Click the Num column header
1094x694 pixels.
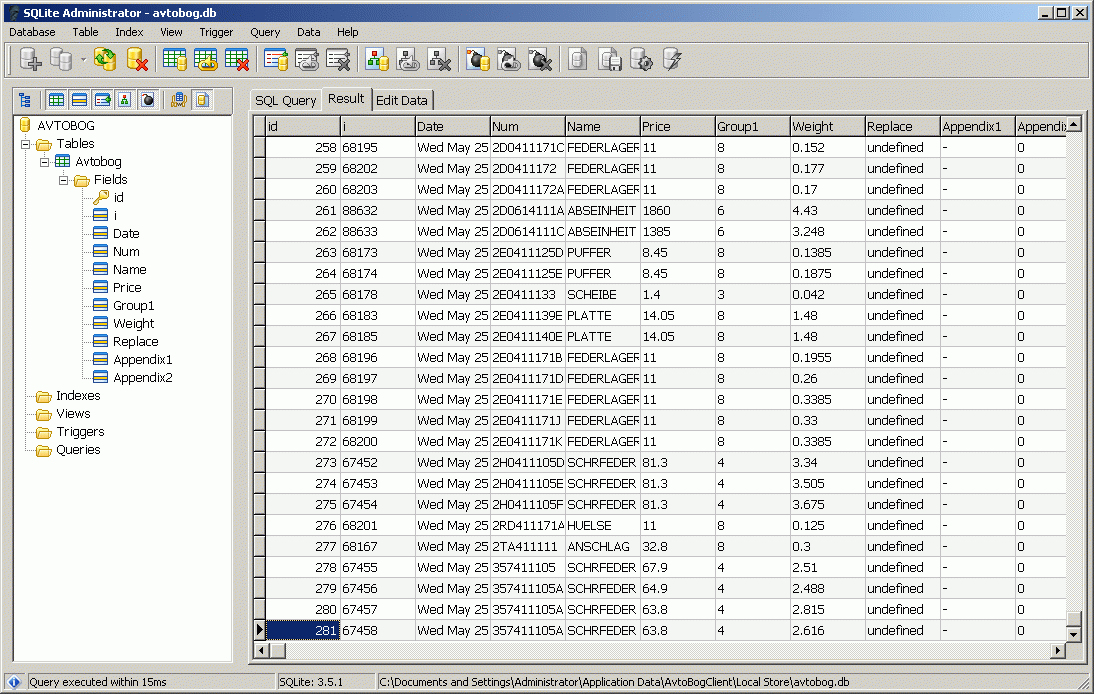(x=527, y=126)
